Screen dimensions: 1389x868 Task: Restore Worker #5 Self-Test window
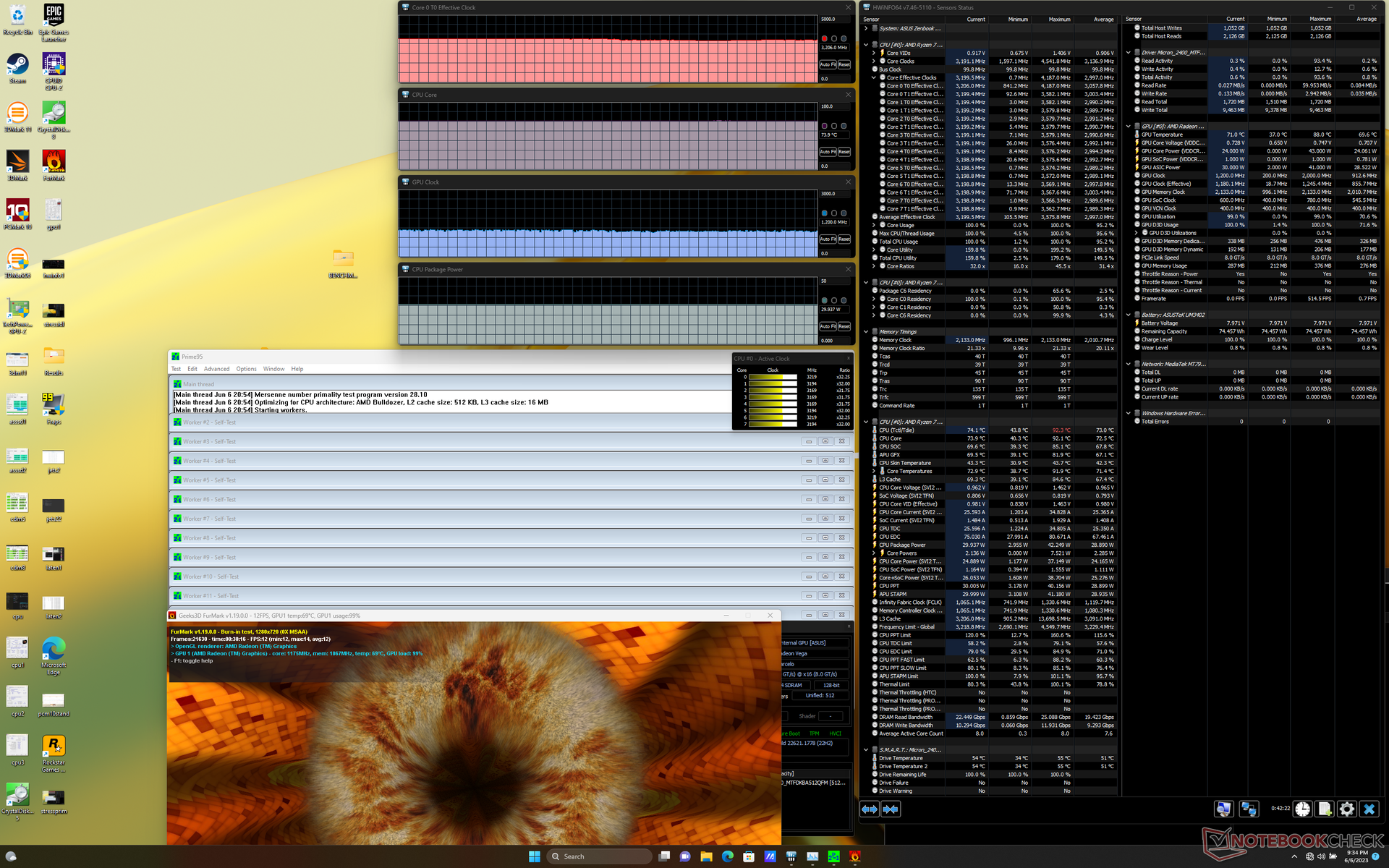click(825, 480)
